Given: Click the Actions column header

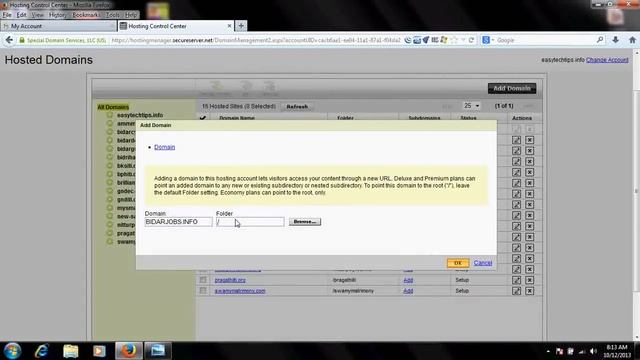Looking at the screenshot, I should point(522,118).
